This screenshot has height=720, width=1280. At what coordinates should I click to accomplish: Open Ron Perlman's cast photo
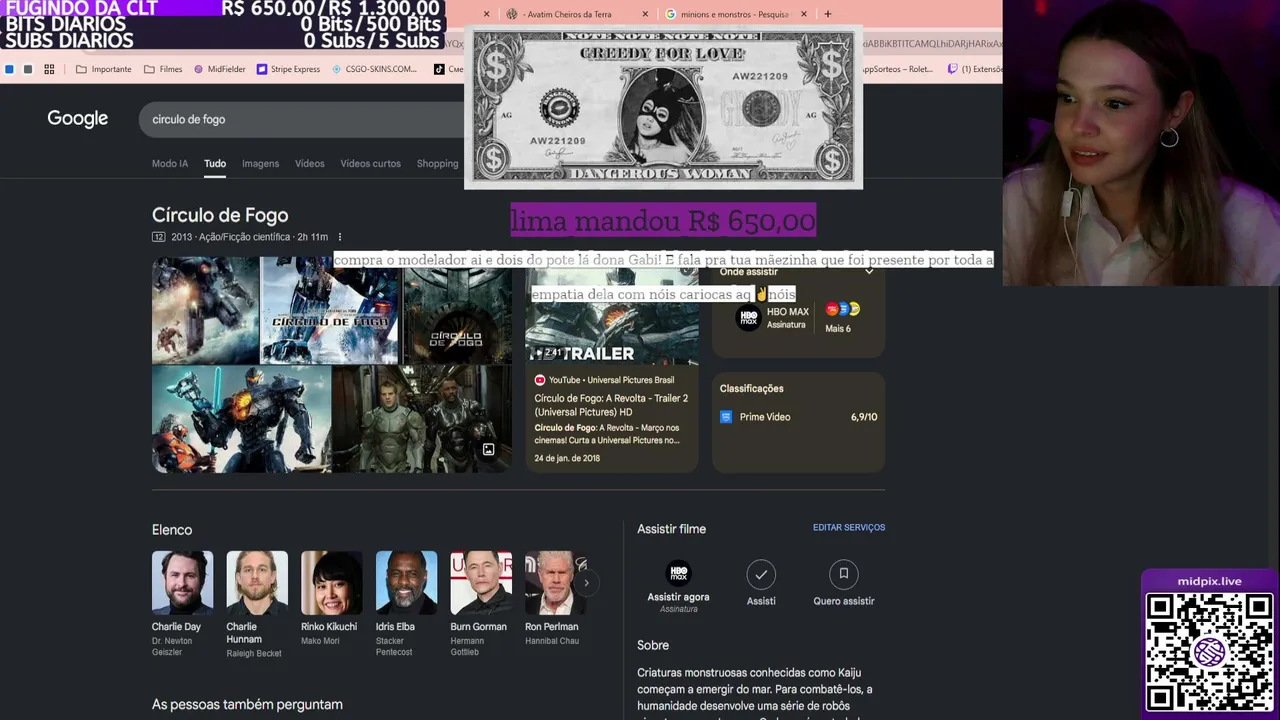click(555, 582)
